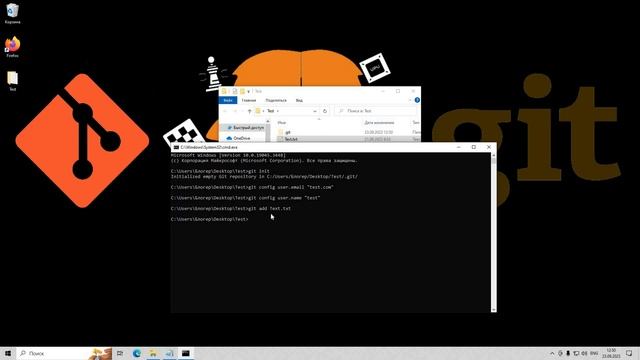Image resolution: width=640 pixels, height=360 pixels.
Task: Click the cmd scrollbar up arrow
Action: point(493,156)
